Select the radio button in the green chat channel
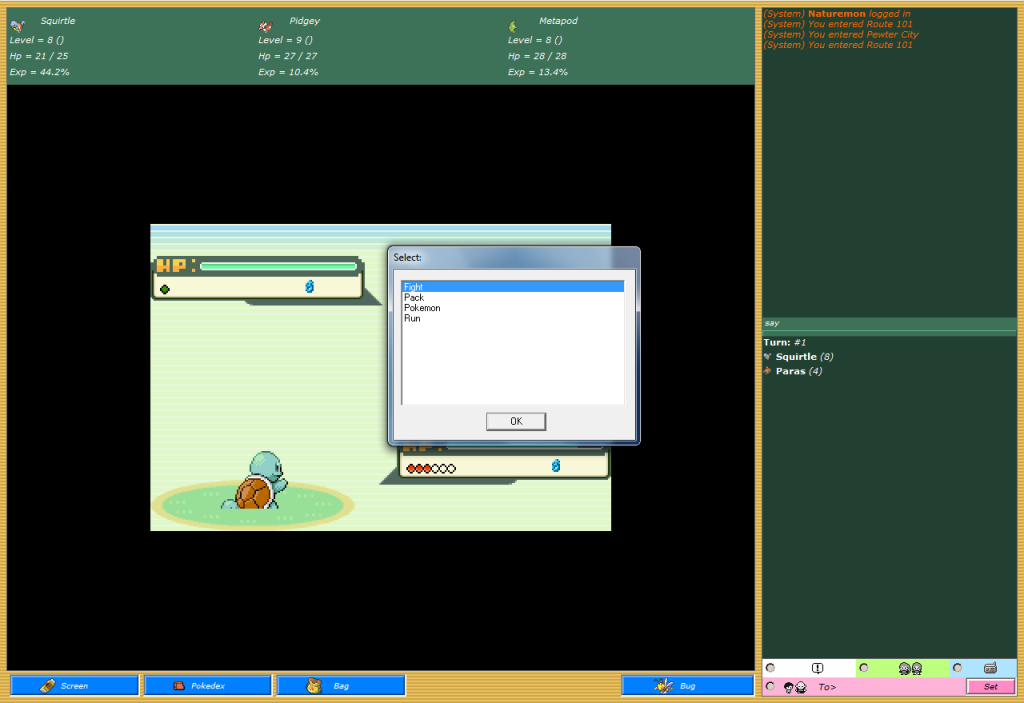The height and width of the screenshot is (703, 1024). [x=864, y=668]
